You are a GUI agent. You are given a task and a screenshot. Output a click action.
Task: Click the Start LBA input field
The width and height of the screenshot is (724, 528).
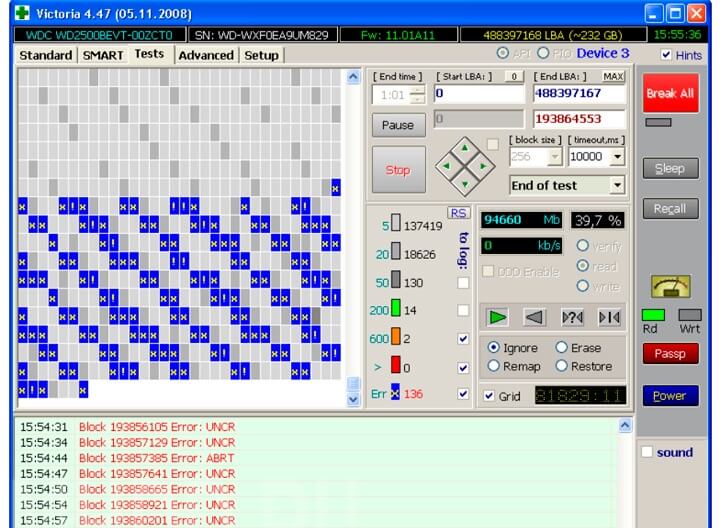pyautogui.click(x=479, y=94)
